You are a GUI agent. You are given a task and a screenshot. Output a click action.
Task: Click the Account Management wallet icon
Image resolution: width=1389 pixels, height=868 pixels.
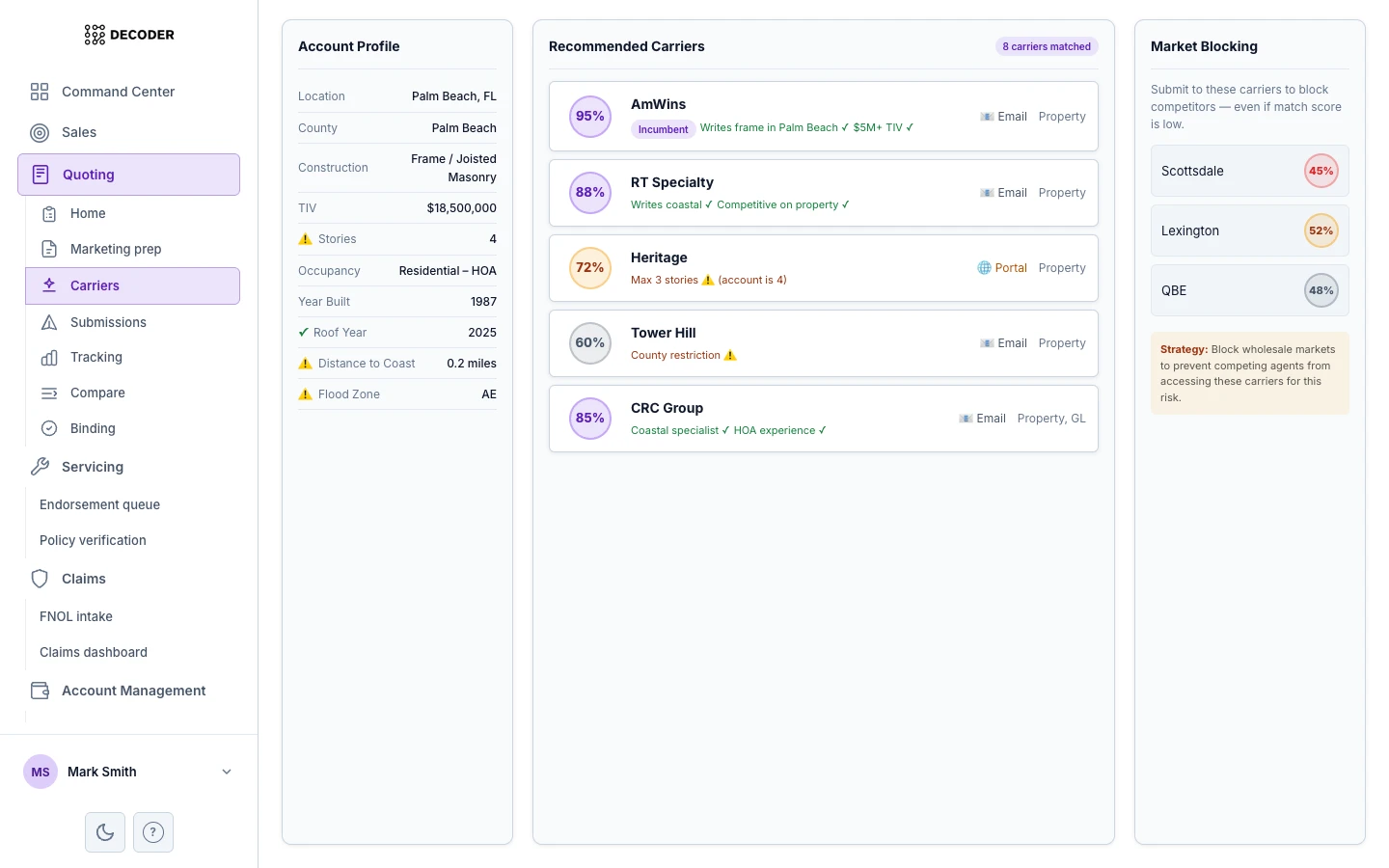(40, 691)
